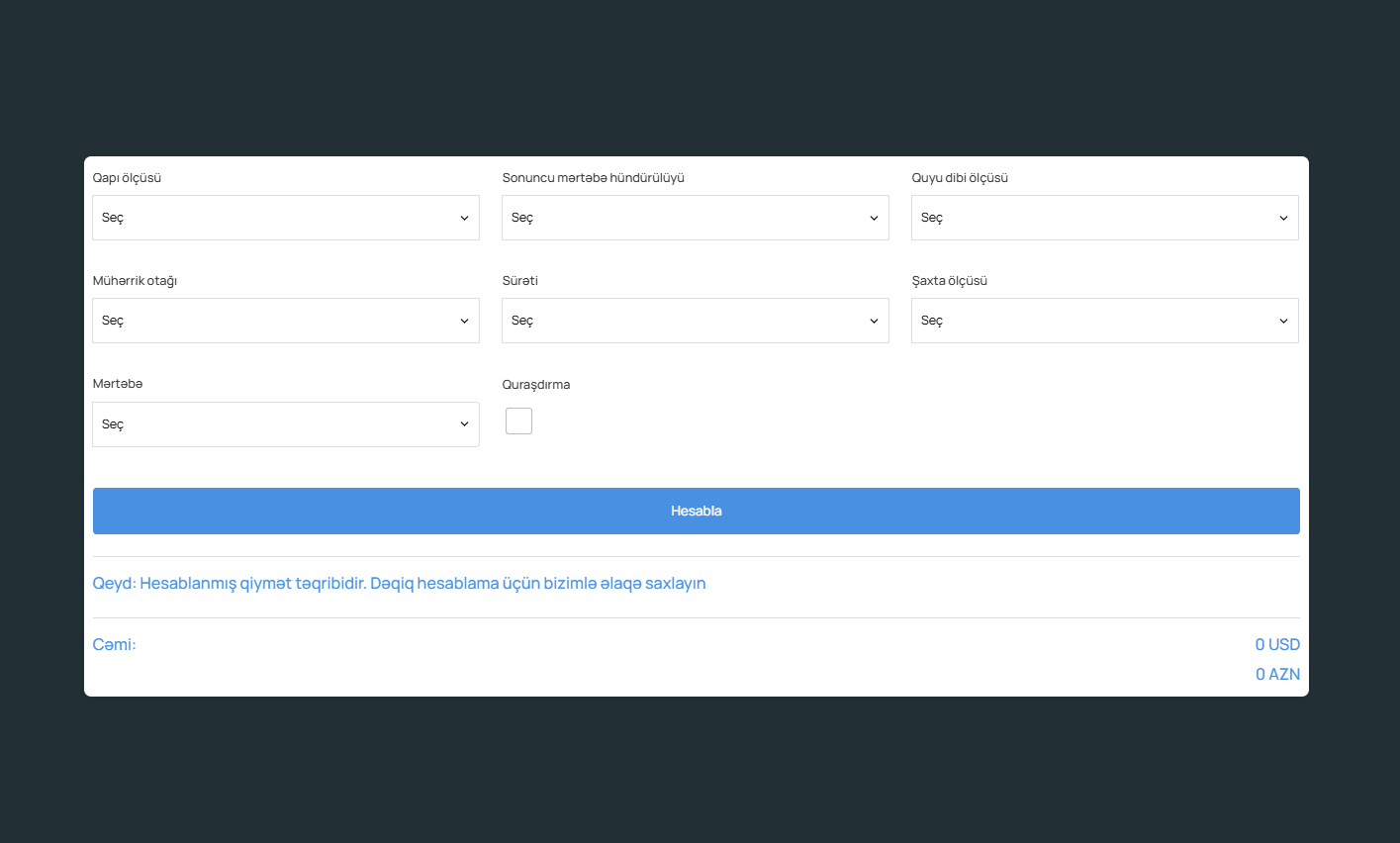Enable the Quraşdırma checkbox
The width and height of the screenshot is (1400, 843).
pos(518,421)
